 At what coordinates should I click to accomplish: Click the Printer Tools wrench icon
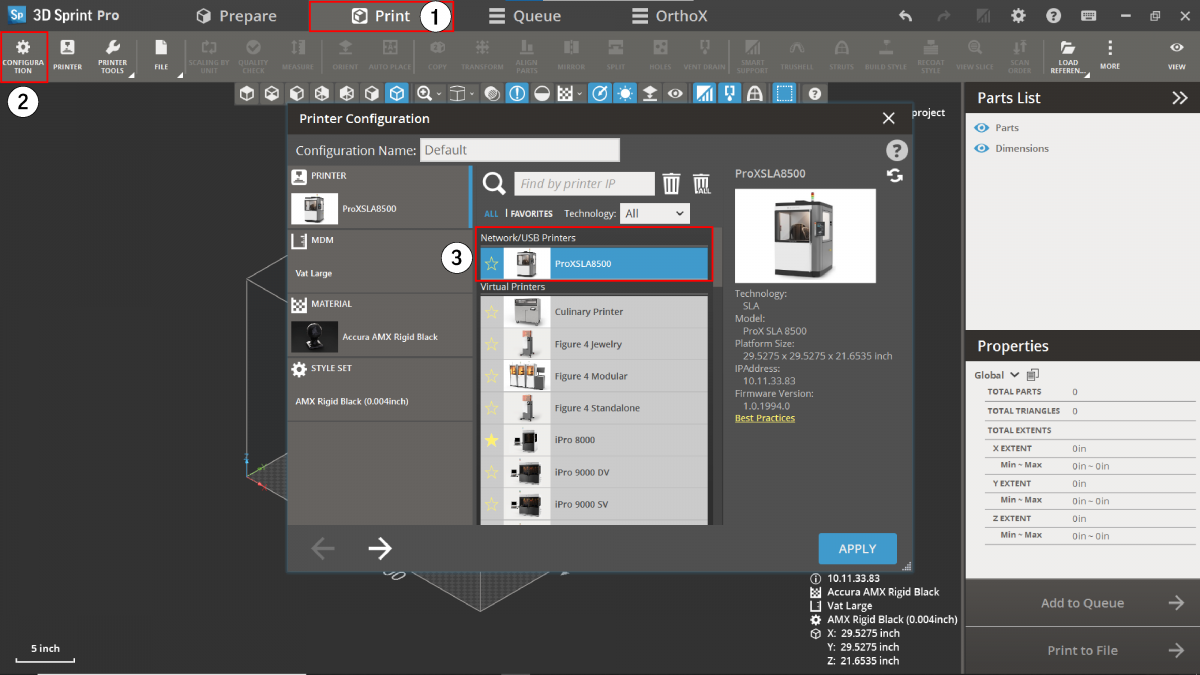[x=113, y=50]
